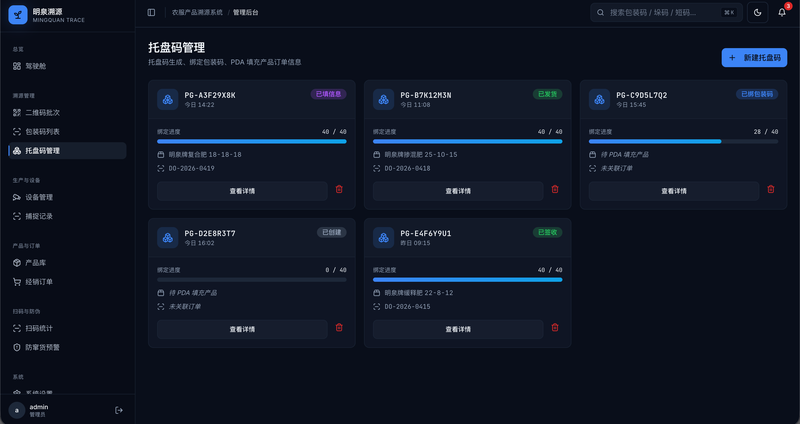View details of pallet PG-A3F29X8K

pos(242,191)
